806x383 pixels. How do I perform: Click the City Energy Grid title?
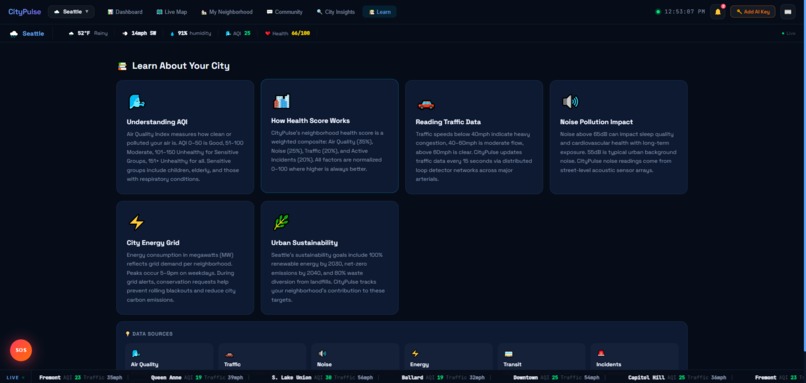[153, 243]
